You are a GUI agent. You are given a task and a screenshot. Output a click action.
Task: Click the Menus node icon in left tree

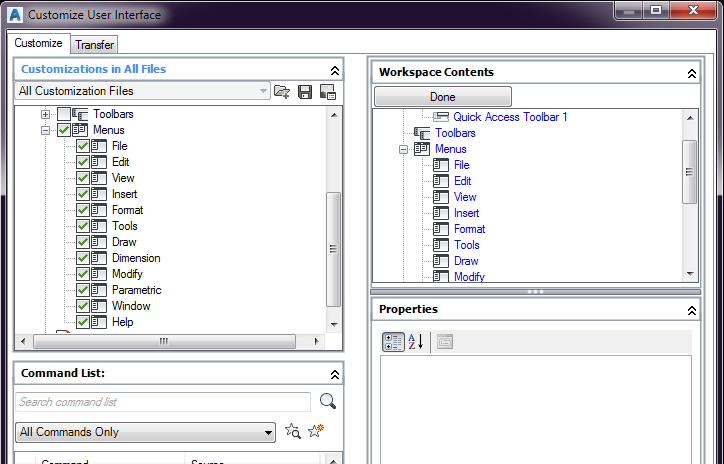[x=80, y=130]
